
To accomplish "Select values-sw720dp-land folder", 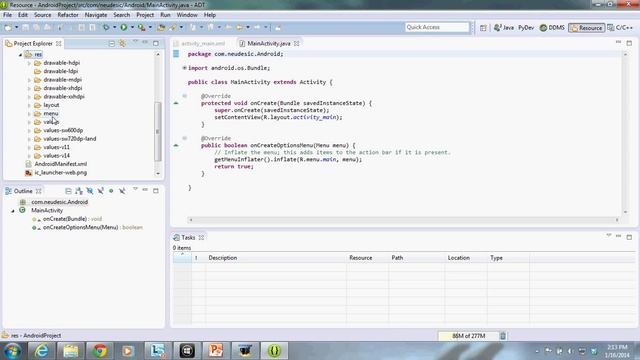I will point(69,139).
